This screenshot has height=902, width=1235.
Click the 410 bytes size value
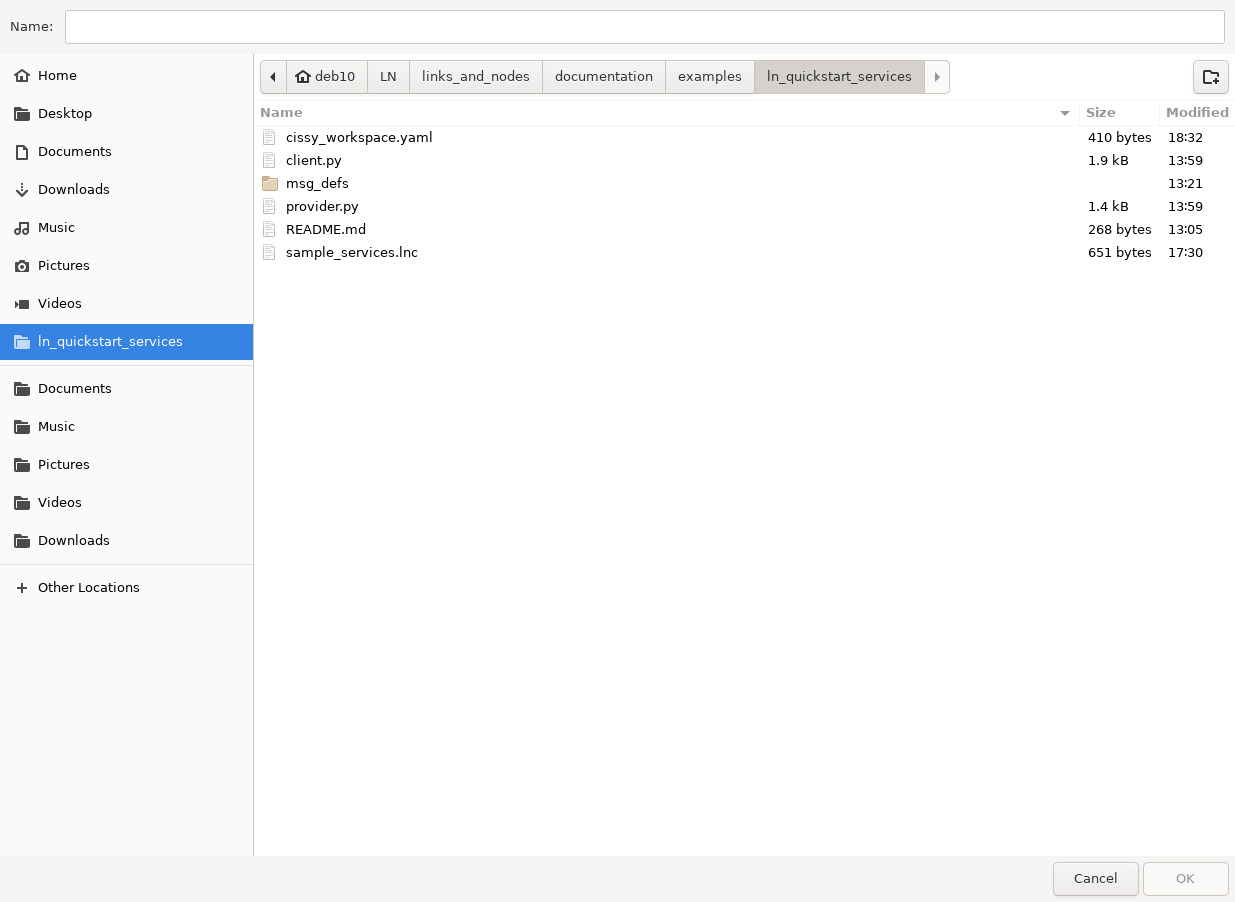point(1120,137)
